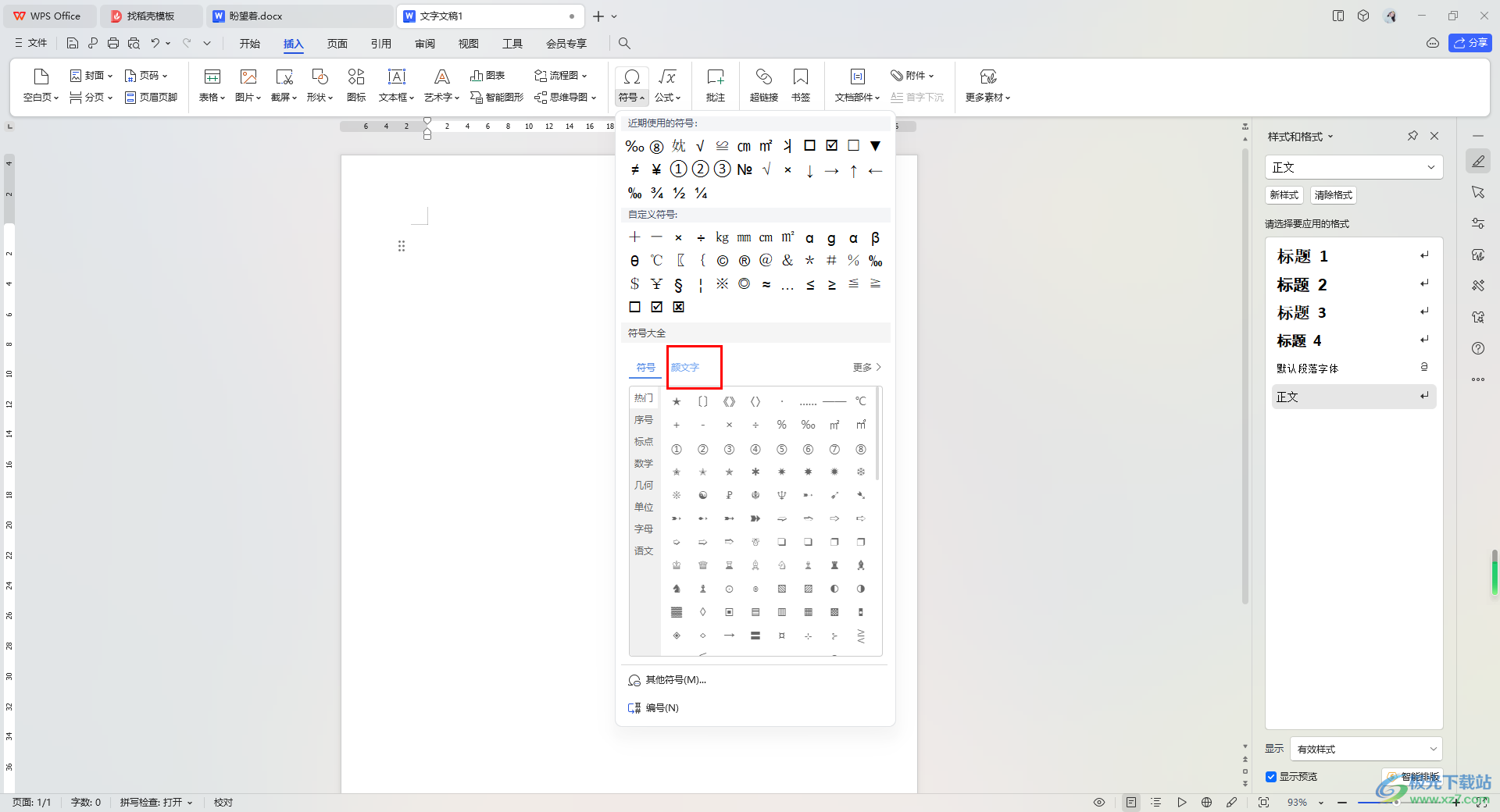Insert the © symbol from custom symbols
The height and width of the screenshot is (812, 1500).
(722, 261)
